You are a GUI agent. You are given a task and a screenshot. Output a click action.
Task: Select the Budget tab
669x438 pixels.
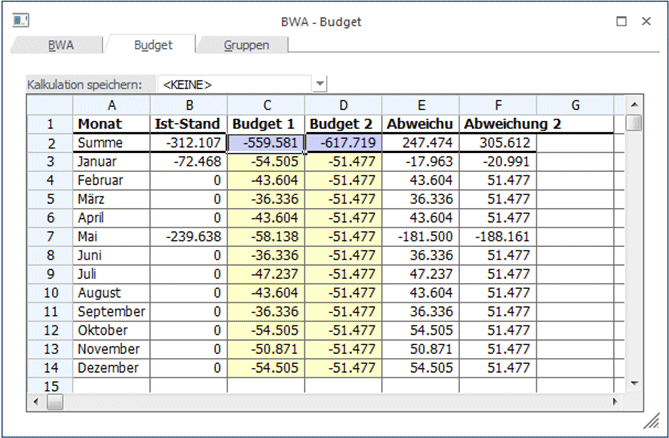tap(153, 45)
